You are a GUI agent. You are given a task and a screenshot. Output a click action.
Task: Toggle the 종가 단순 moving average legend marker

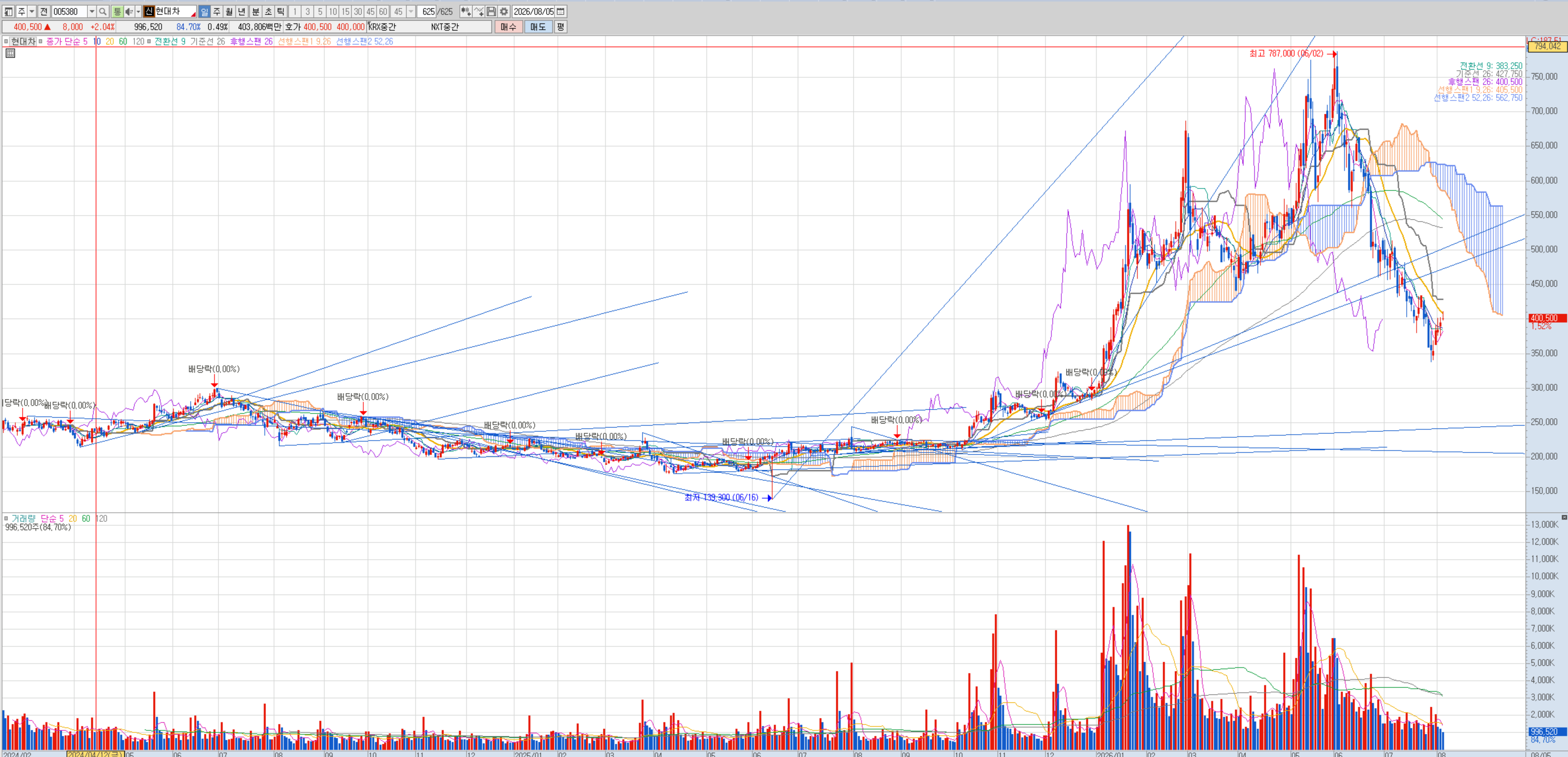(41, 41)
